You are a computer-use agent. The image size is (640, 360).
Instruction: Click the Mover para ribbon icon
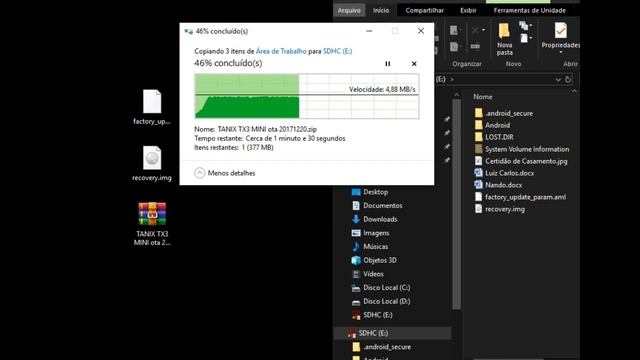pos(453,30)
